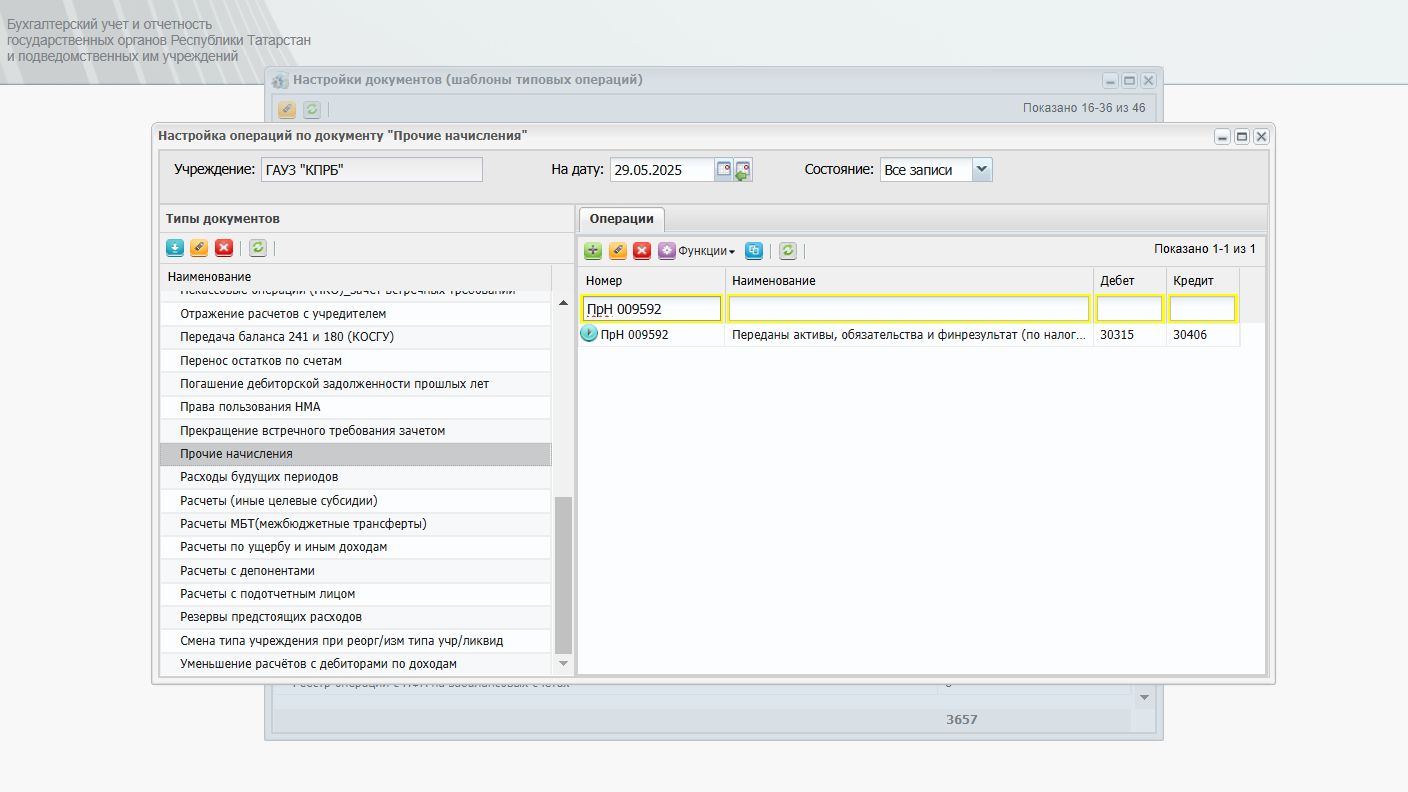Click the Наименование filter input field
The width and height of the screenshot is (1408, 792).
tap(909, 309)
